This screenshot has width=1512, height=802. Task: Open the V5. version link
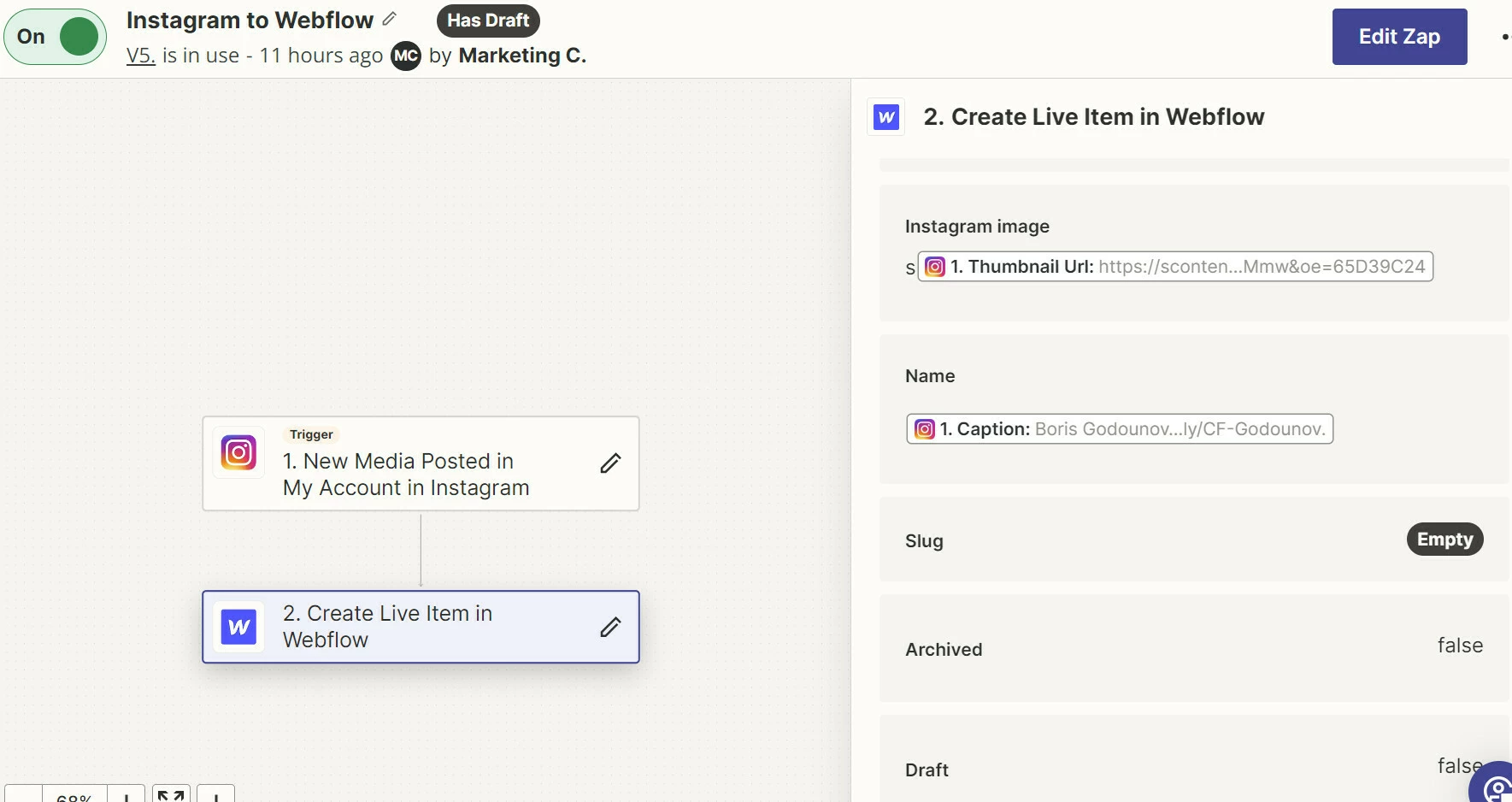(140, 56)
